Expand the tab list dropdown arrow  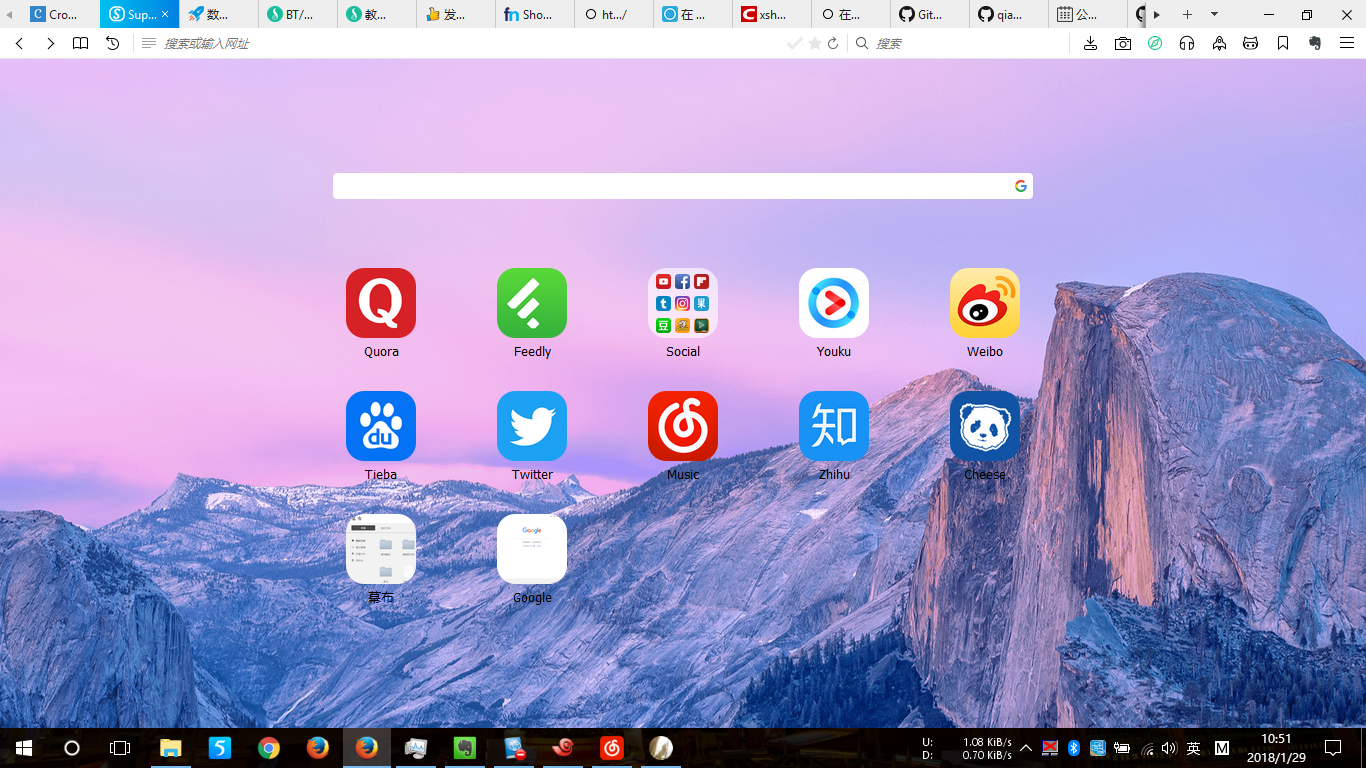pos(1214,15)
